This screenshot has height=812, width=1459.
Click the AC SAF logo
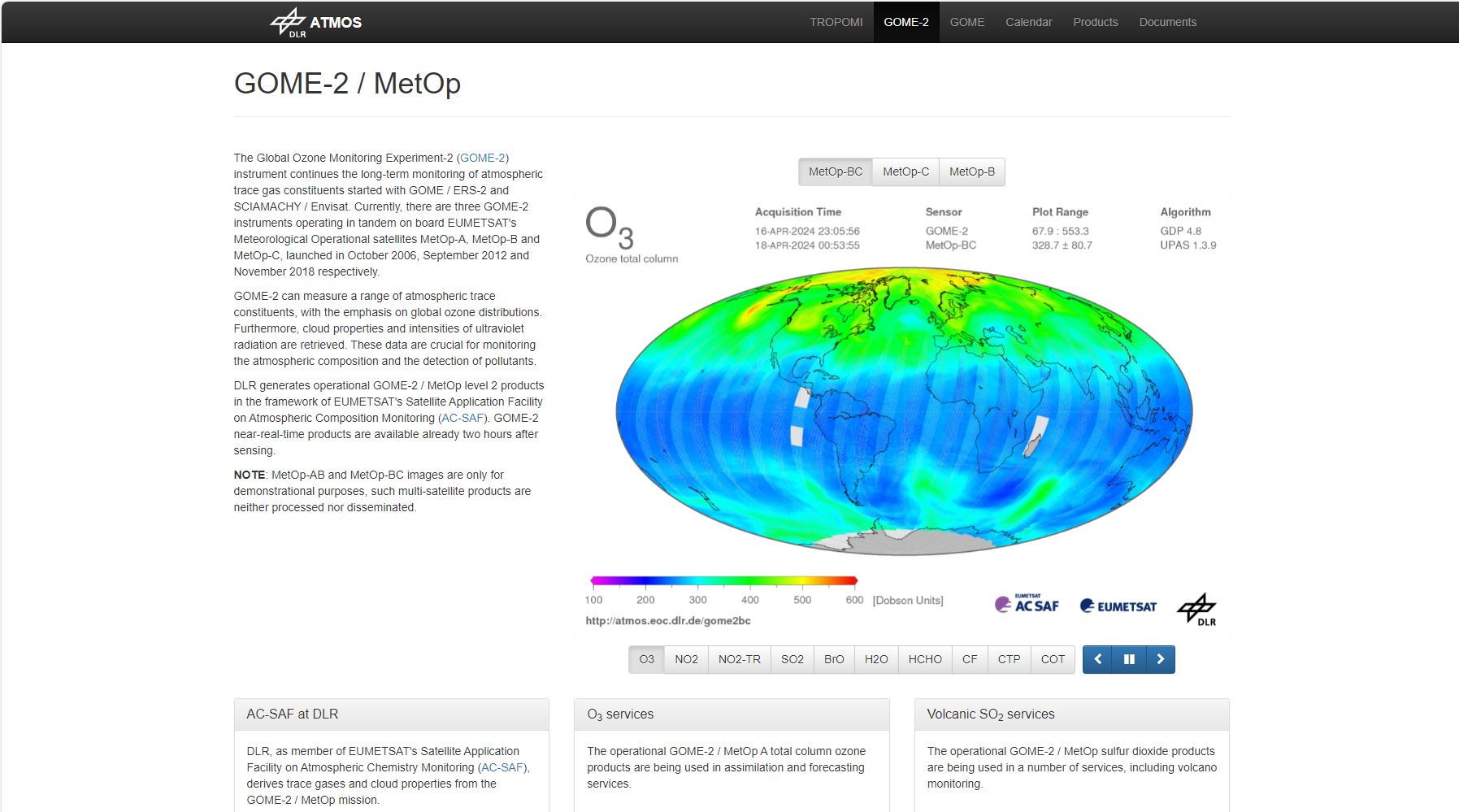[x=1027, y=605]
